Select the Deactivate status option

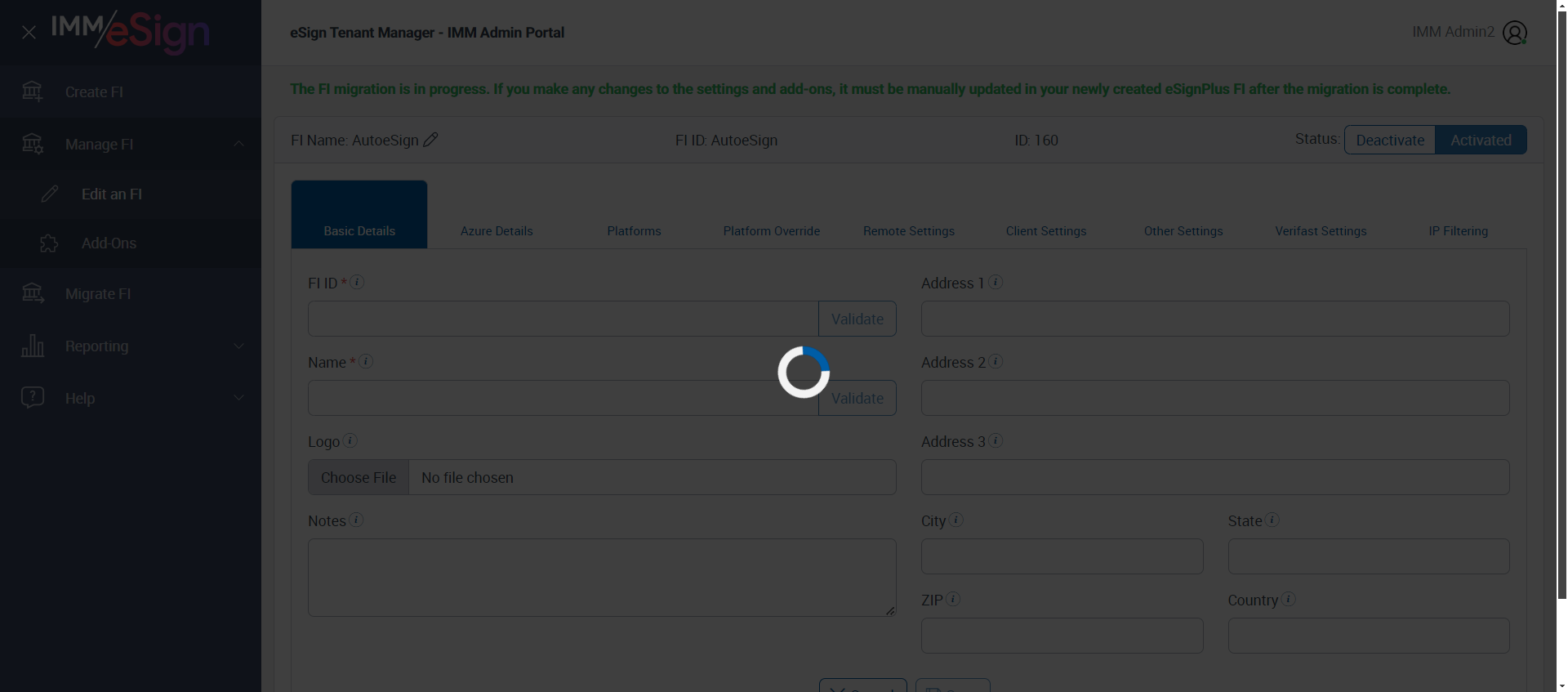click(x=1390, y=140)
